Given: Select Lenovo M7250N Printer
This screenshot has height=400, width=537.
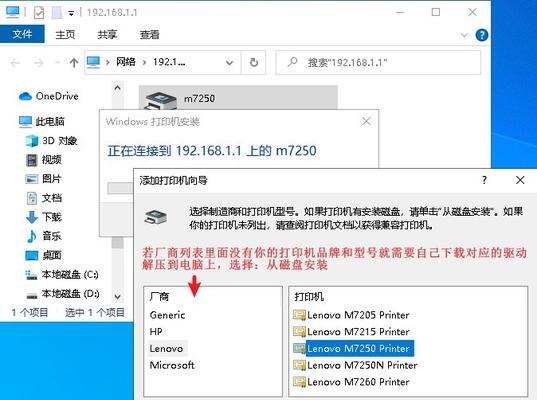Looking at the screenshot, I should pyautogui.click(x=362, y=365).
